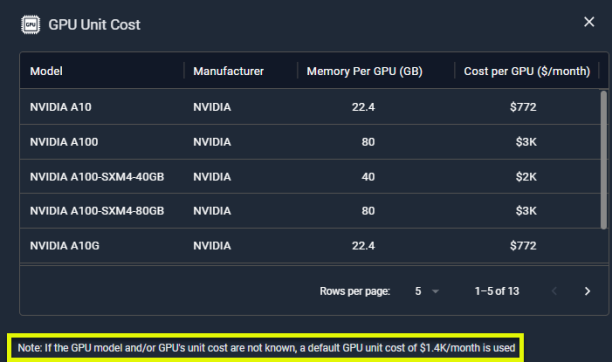Screen dimensions: 612x362
Task: Close the GPU Unit Cost dialog
Action: point(589,22)
